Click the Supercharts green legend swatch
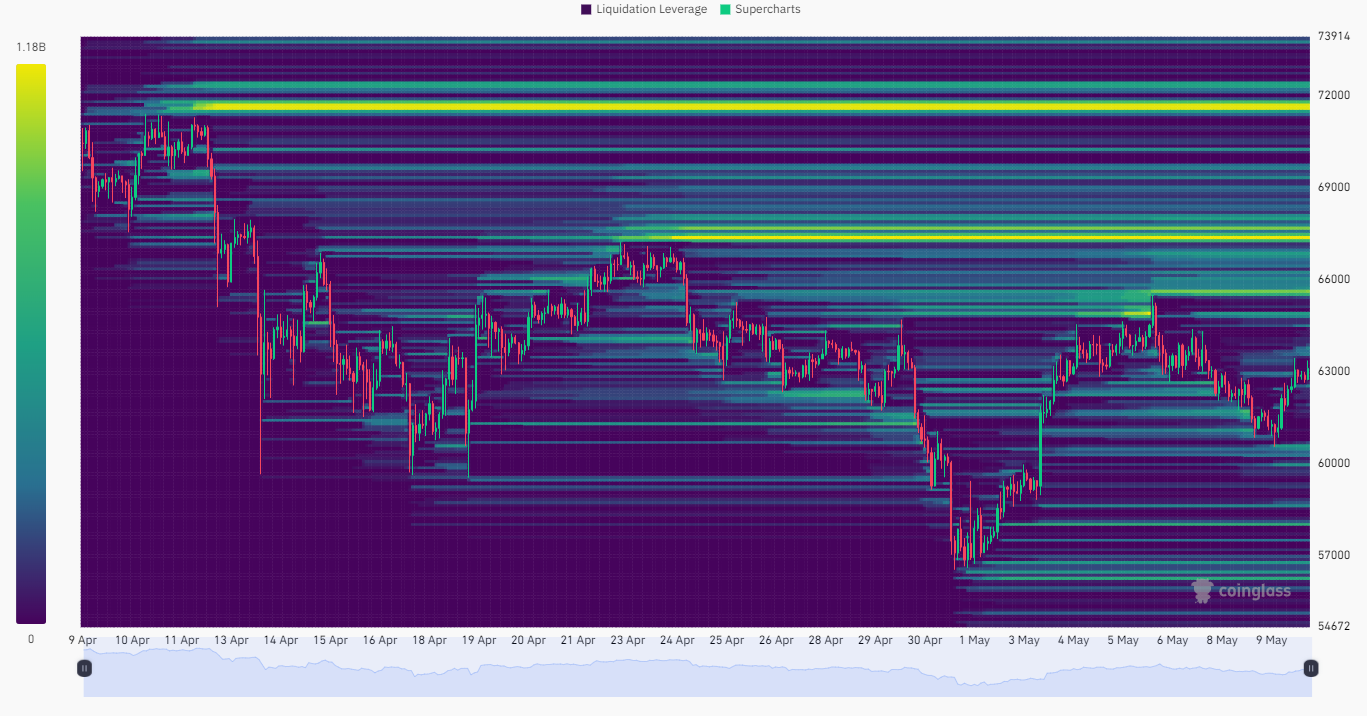 [x=725, y=9]
